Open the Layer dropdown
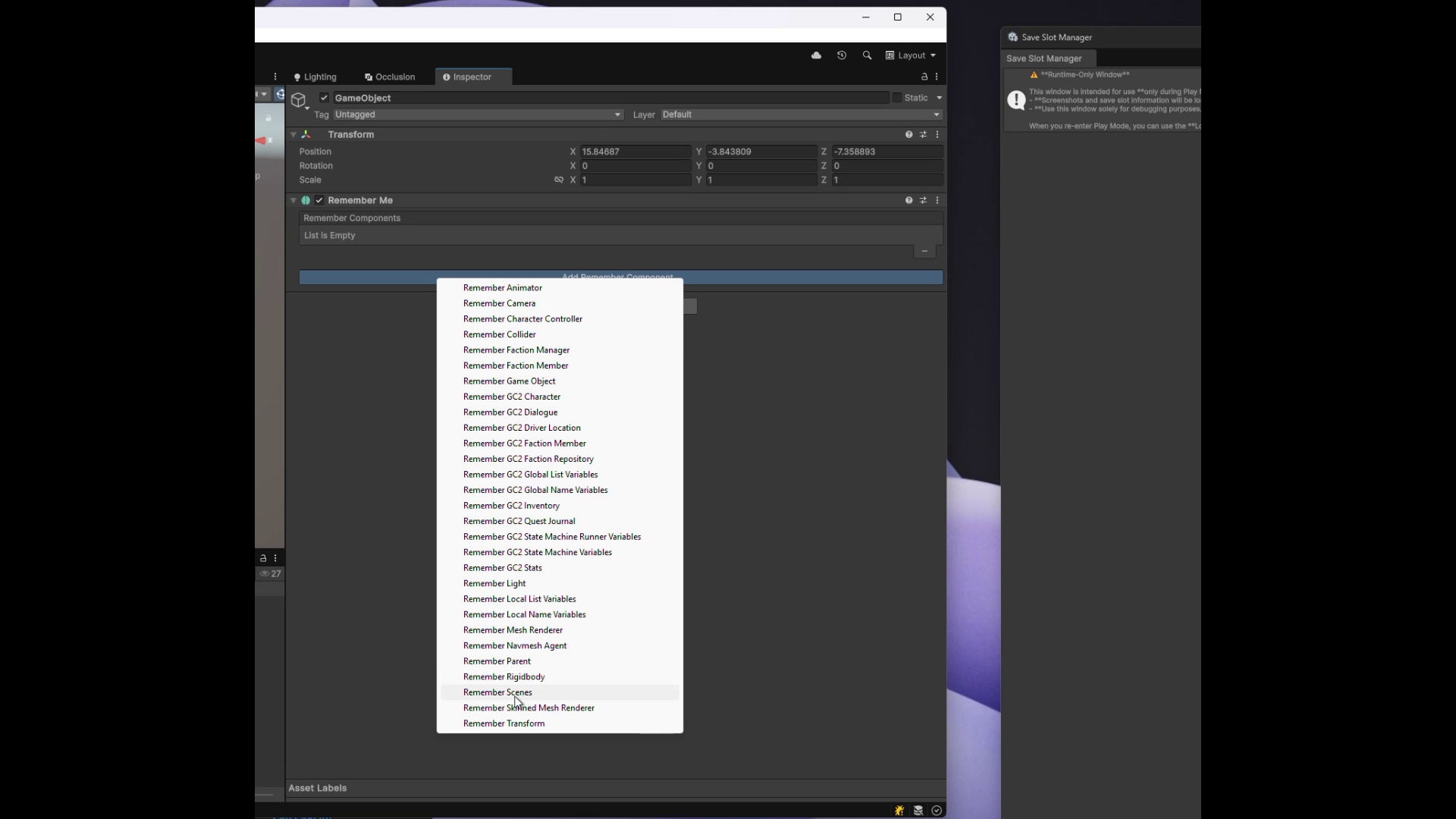1456x819 pixels. (801, 115)
